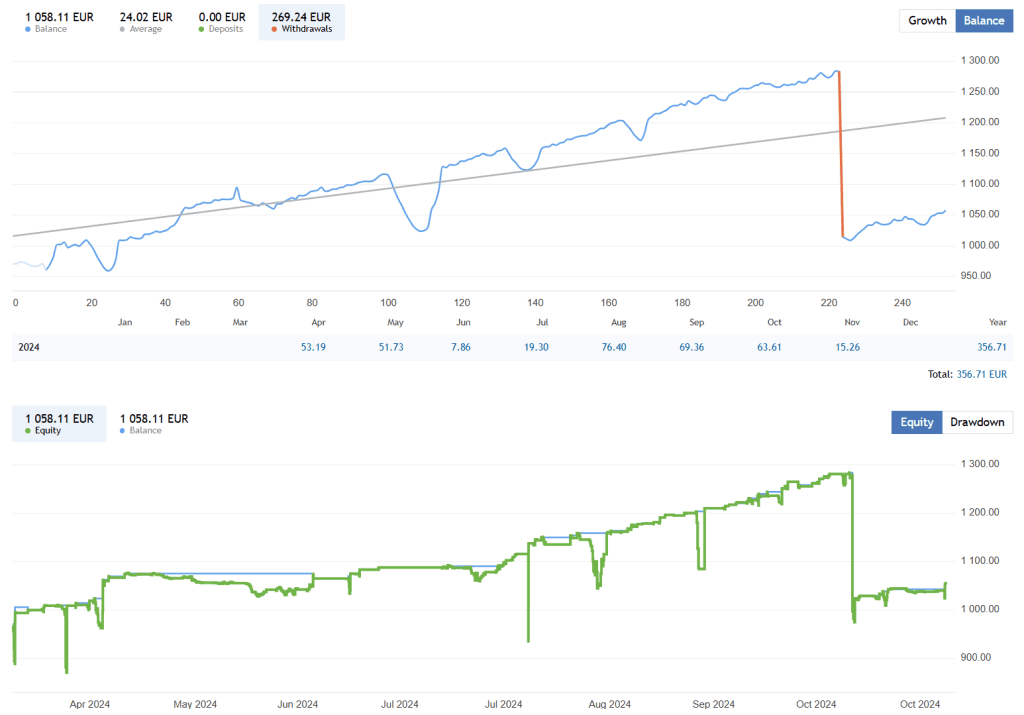Screen dimensions: 1024x715
Task: Toggle the Deposits series in top legend
Action: pyautogui.click(x=222, y=22)
